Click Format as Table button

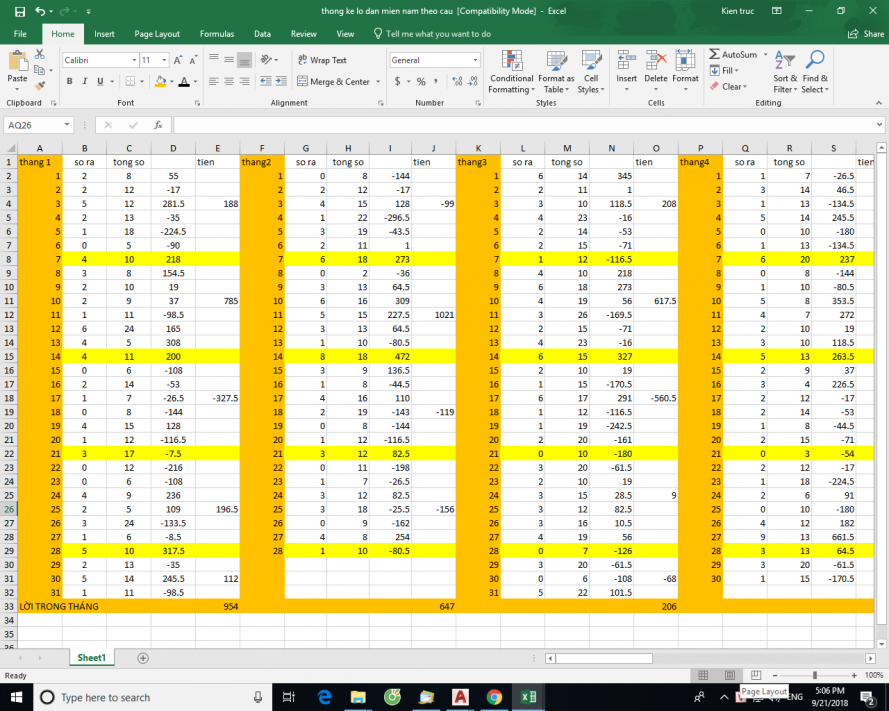pos(556,72)
